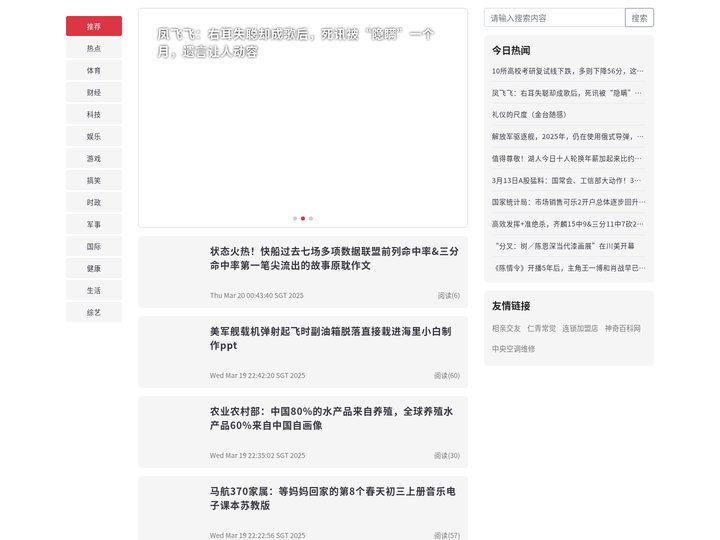Switch to the 体育 category

point(94,70)
